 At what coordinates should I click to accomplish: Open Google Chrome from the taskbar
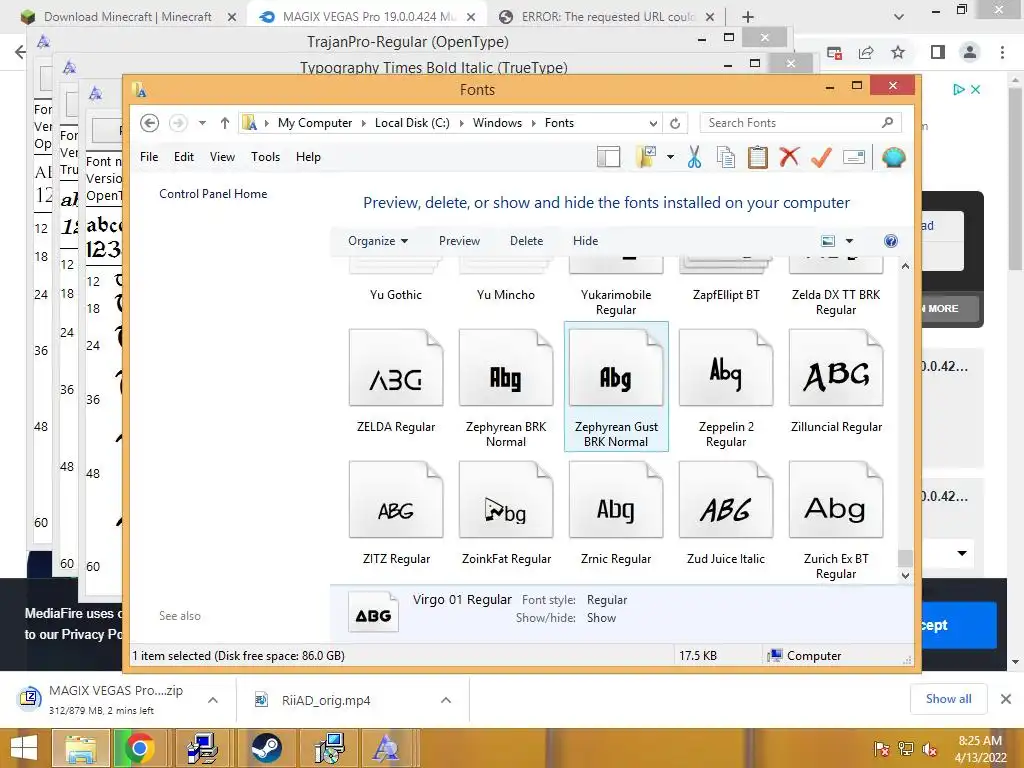139,748
